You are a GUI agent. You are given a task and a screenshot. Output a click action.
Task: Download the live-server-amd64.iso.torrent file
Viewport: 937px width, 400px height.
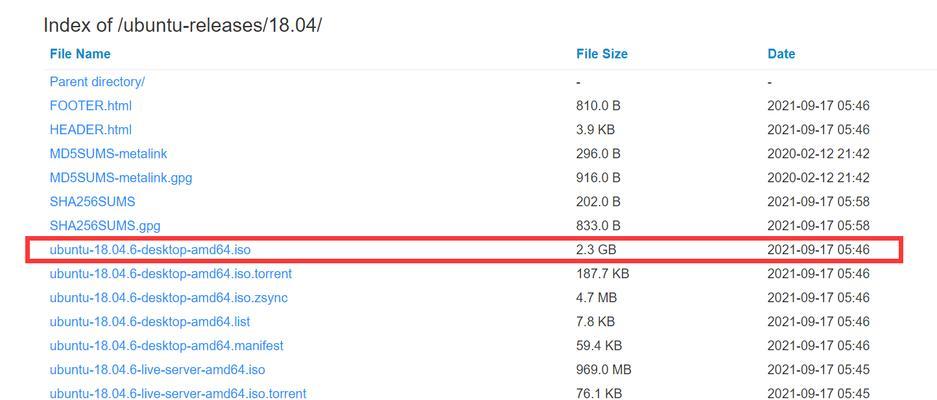[x=178, y=393]
